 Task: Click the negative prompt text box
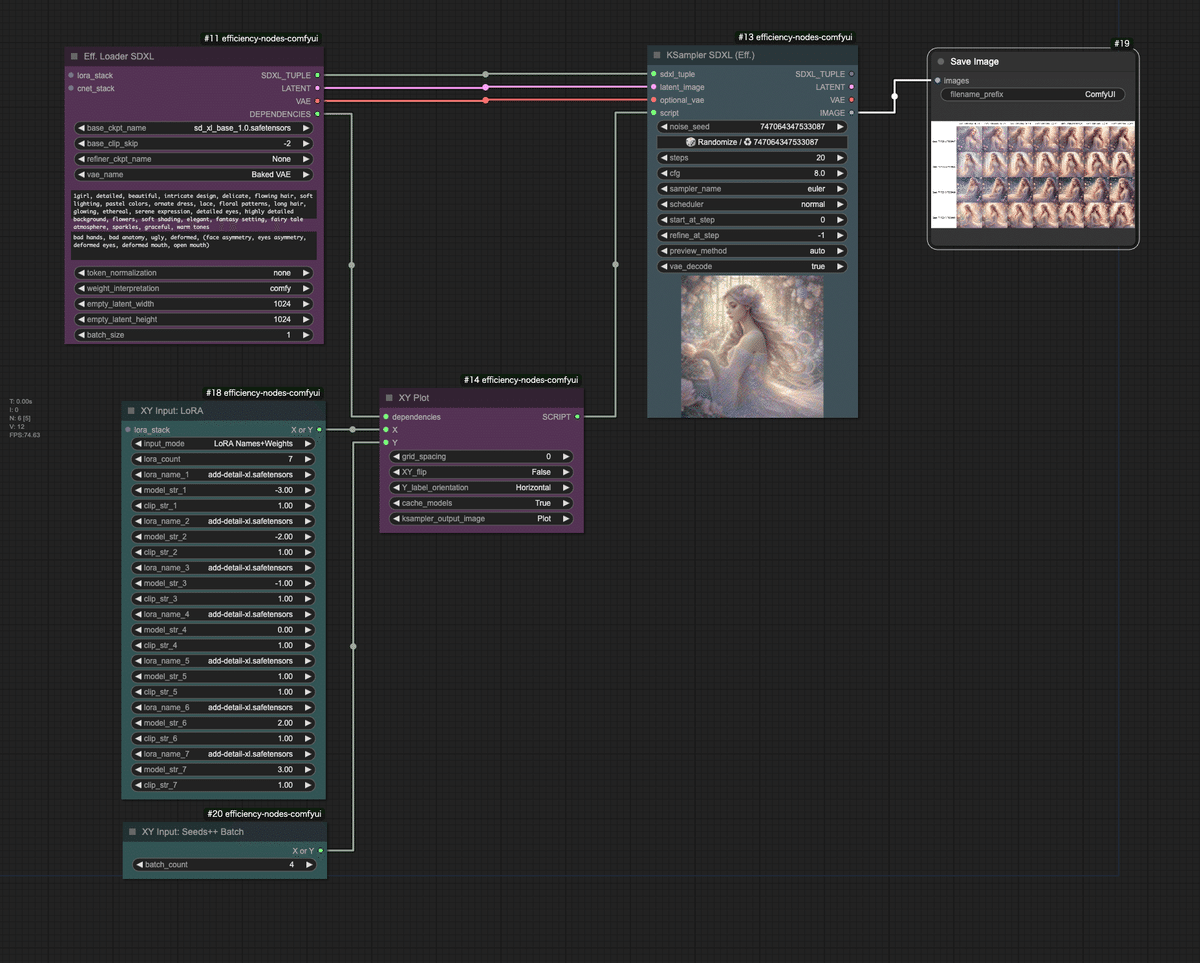(x=194, y=246)
